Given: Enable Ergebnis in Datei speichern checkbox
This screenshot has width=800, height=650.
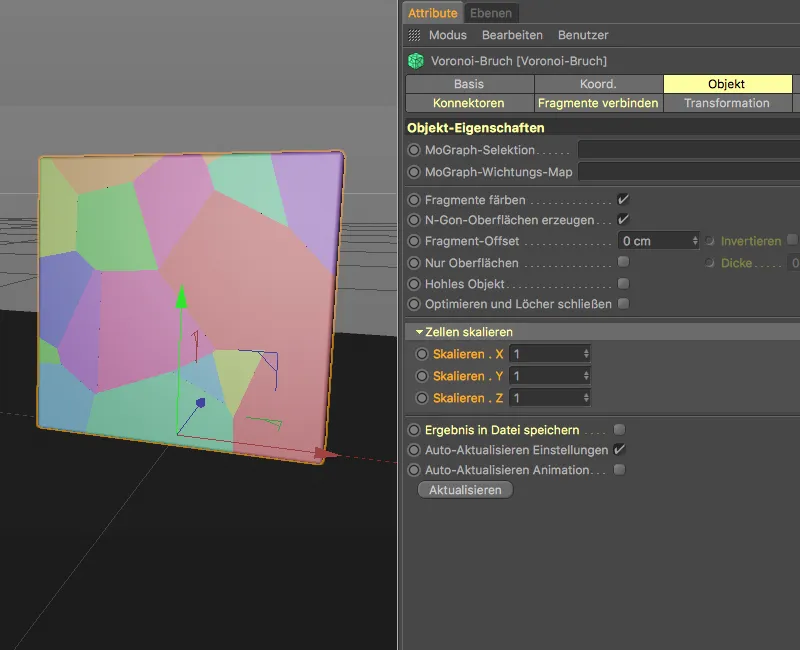Looking at the screenshot, I should [x=619, y=430].
